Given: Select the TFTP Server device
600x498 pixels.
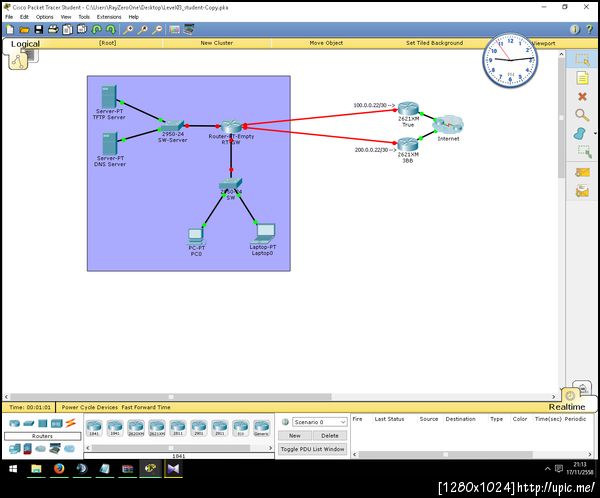Looking at the screenshot, I should 109,97.
